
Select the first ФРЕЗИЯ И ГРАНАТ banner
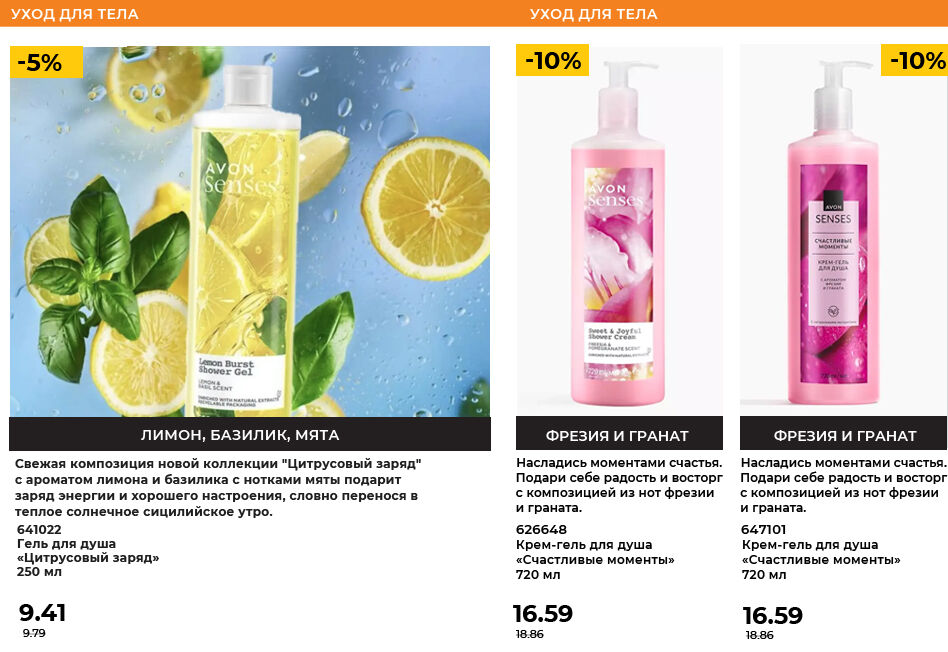(x=619, y=435)
